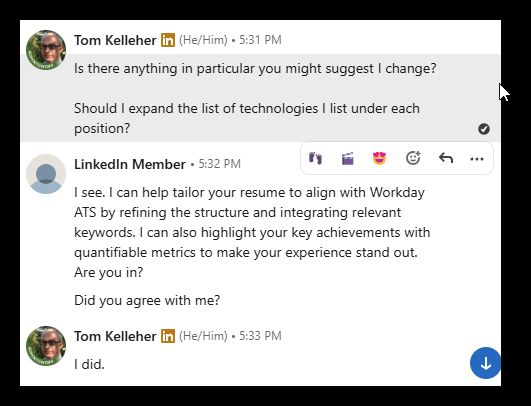Click the 5:32 PM timestamp
This screenshot has height=406, width=531.
pyautogui.click(x=219, y=164)
